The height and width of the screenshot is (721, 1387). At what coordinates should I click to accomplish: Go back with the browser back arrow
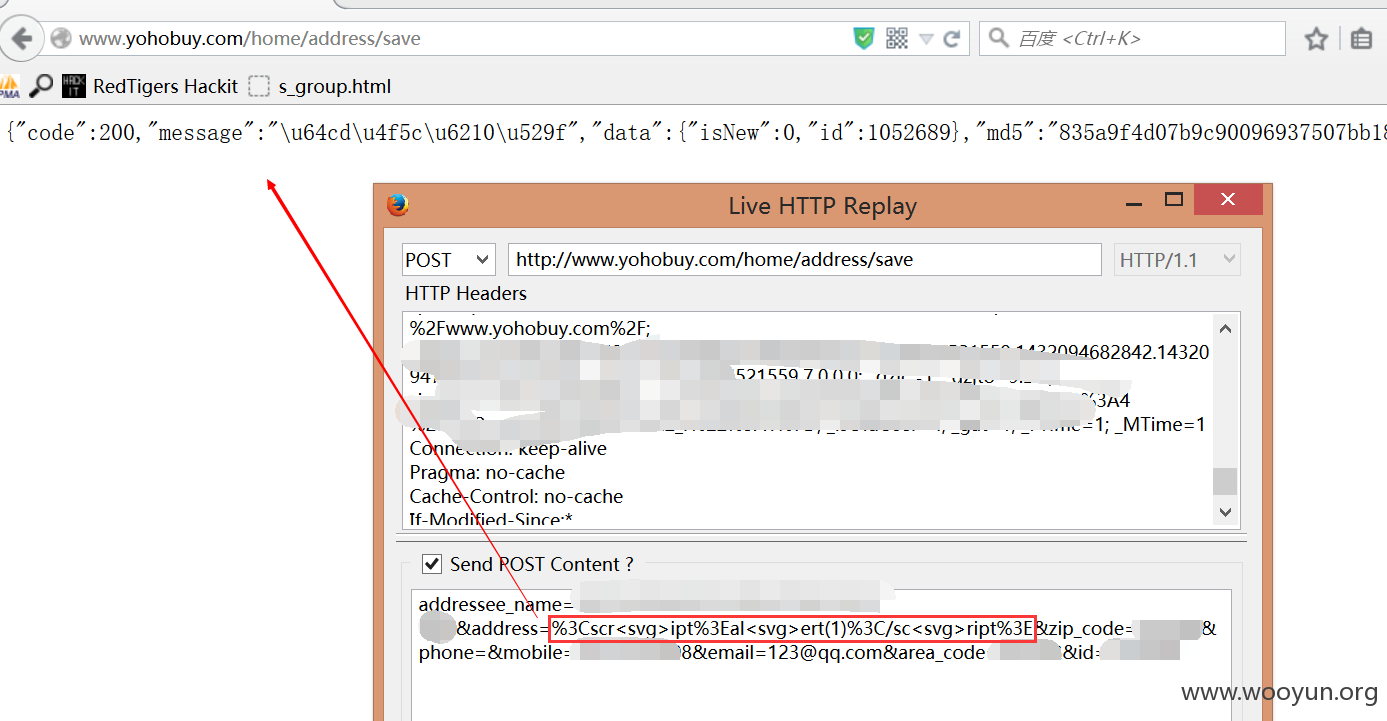pos(20,39)
